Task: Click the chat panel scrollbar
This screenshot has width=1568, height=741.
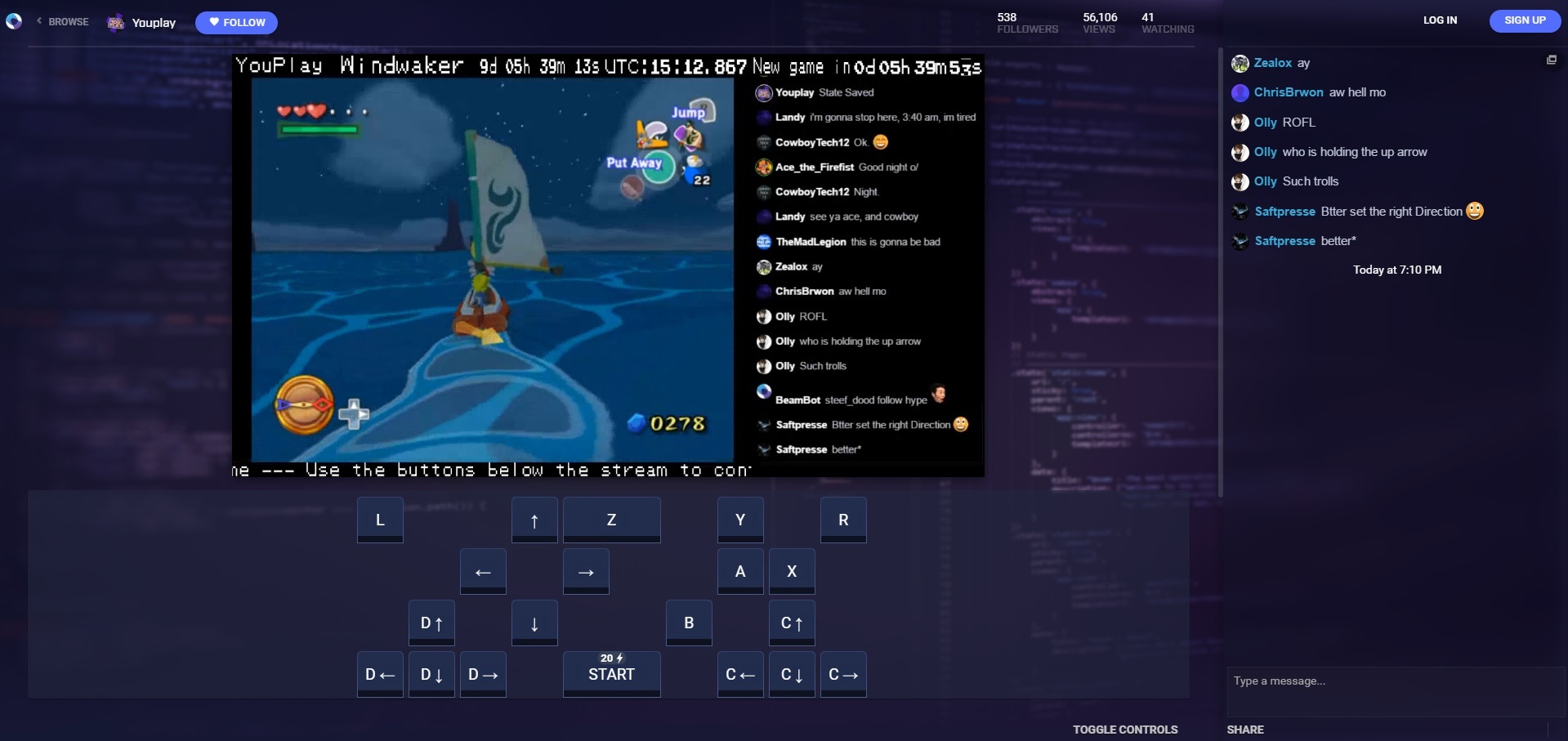Action: pos(1220,271)
